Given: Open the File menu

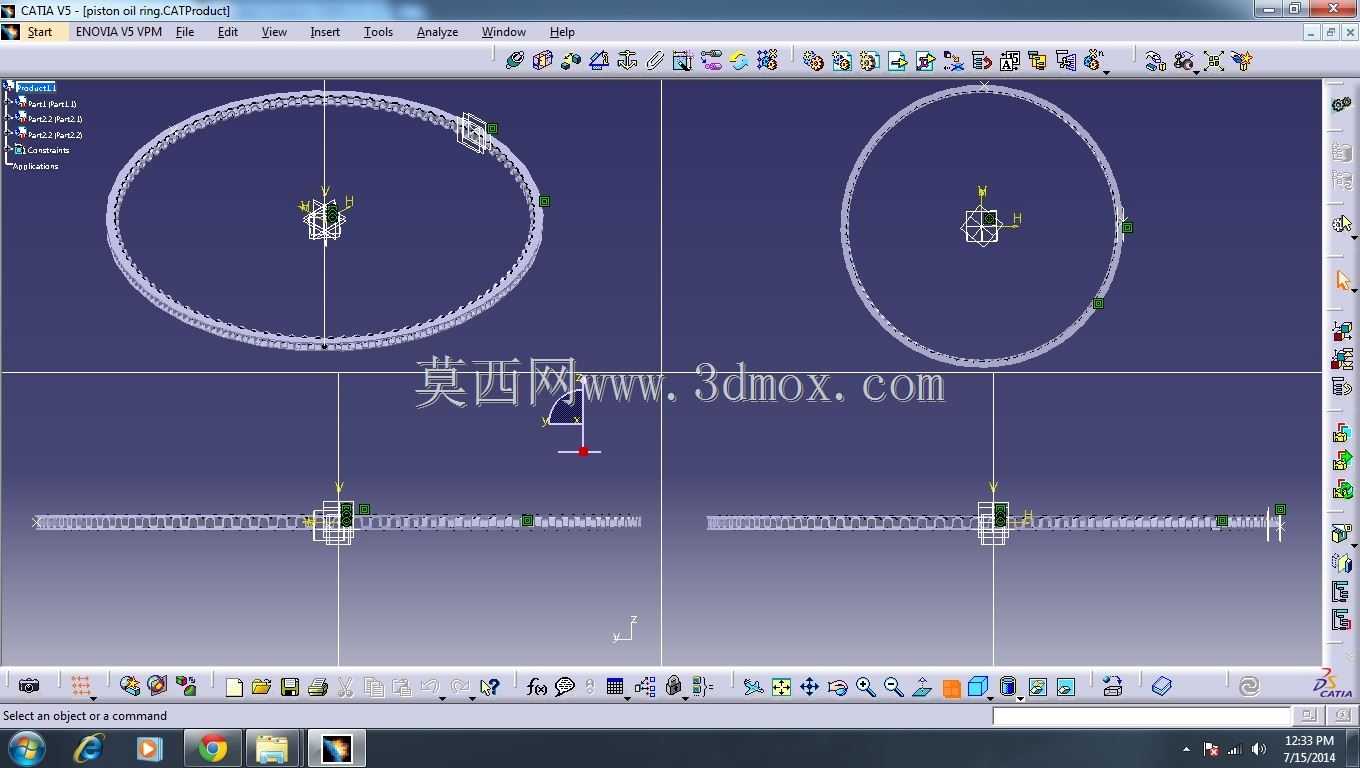Looking at the screenshot, I should pyautogui.click(x=185, y=32).
